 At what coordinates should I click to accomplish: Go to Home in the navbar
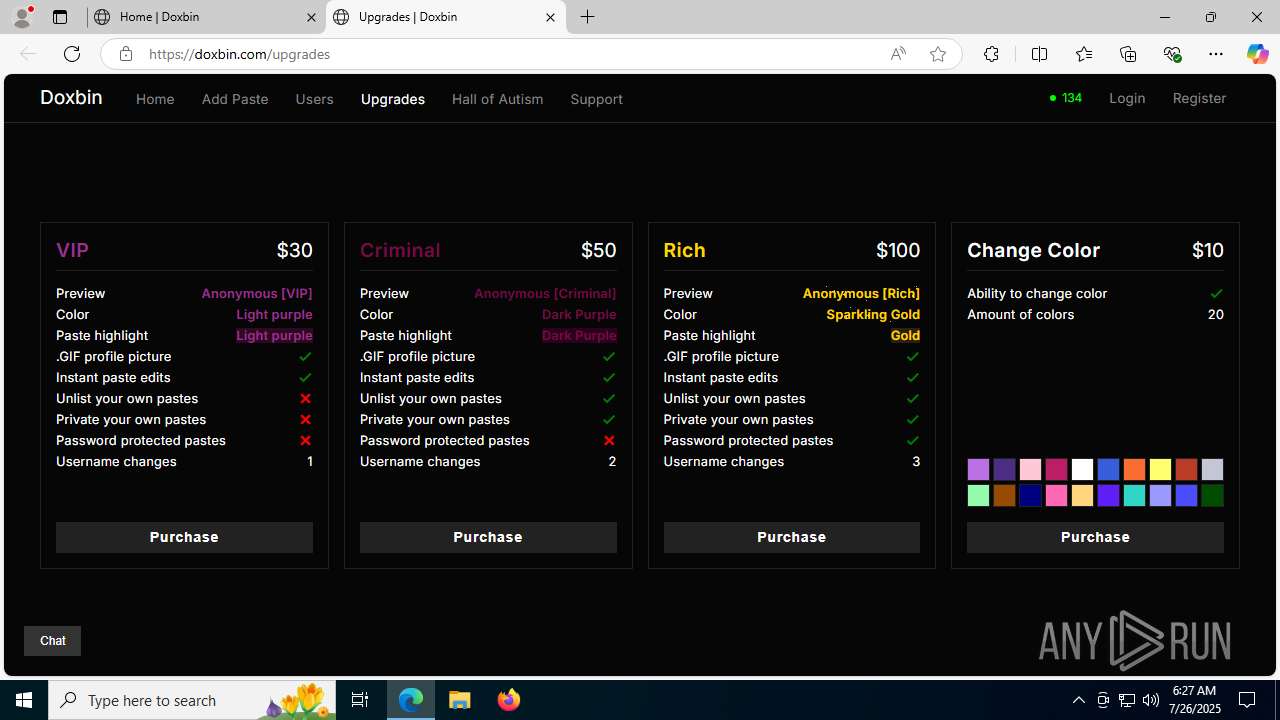[155, 99]
